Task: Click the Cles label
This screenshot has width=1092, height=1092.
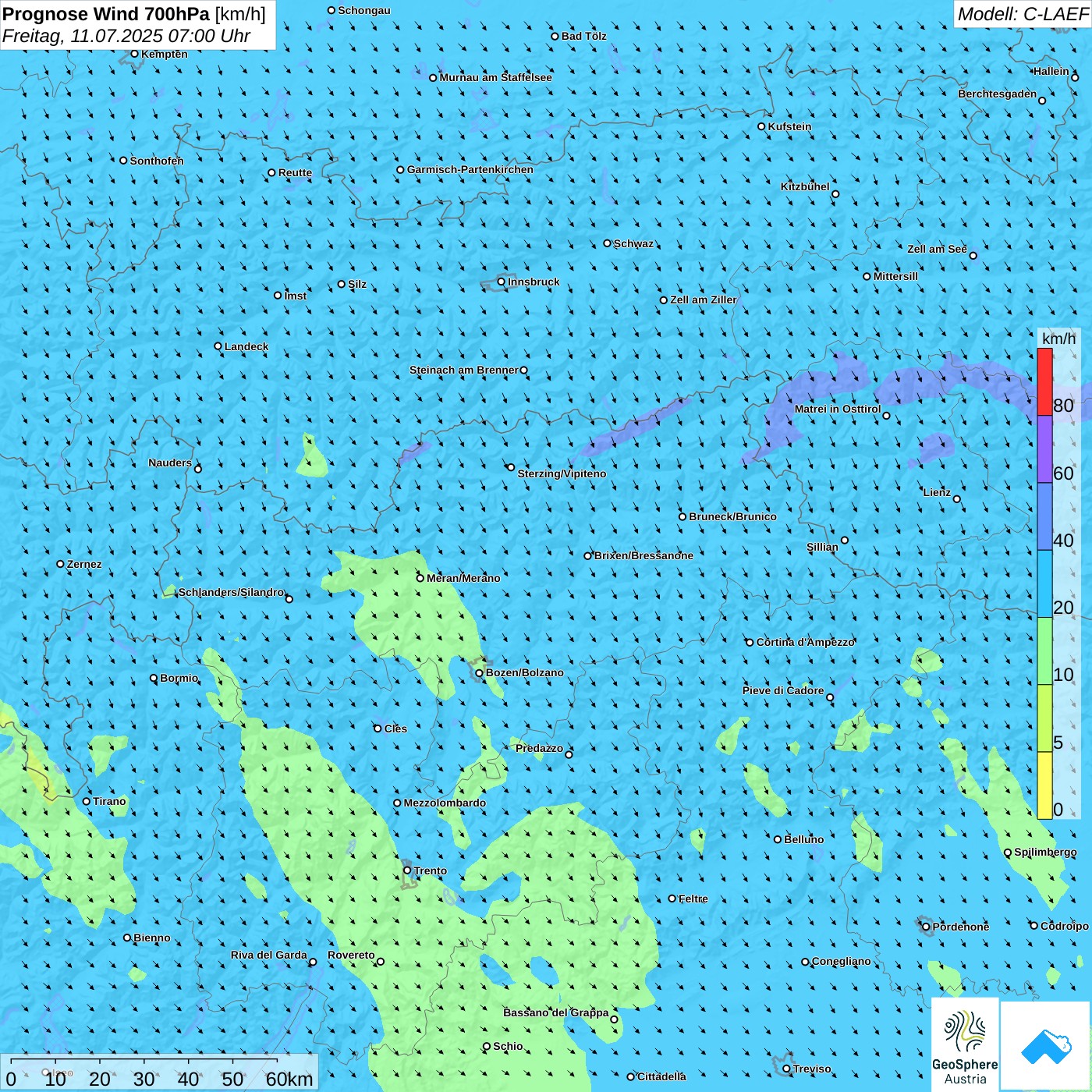Action: (x=395, y=729)
